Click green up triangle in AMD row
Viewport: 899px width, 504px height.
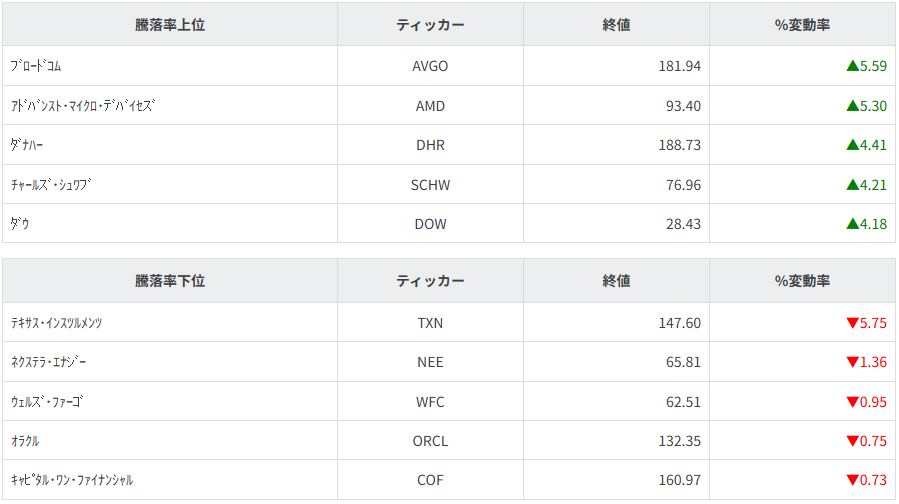[x=852, y=106]
